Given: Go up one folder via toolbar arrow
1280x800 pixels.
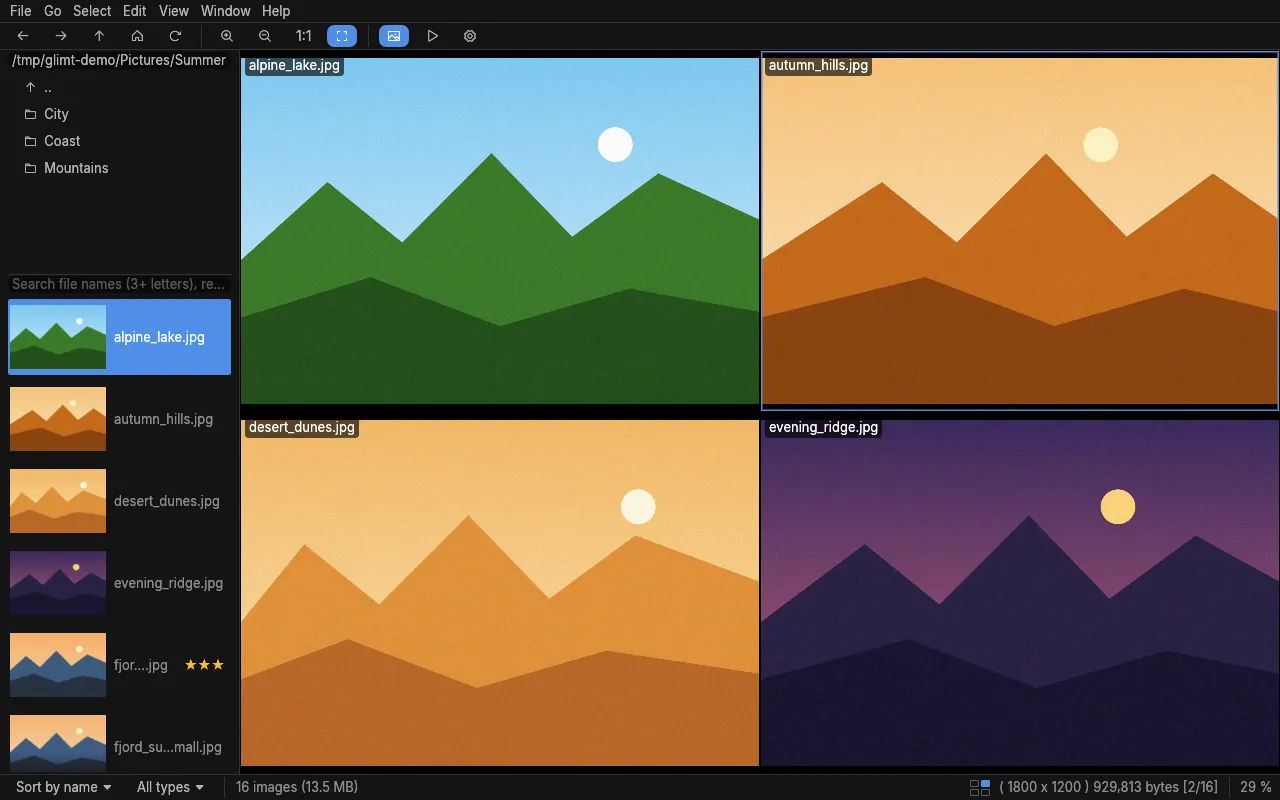Looking at the screenshot, I should pos(99,36).
